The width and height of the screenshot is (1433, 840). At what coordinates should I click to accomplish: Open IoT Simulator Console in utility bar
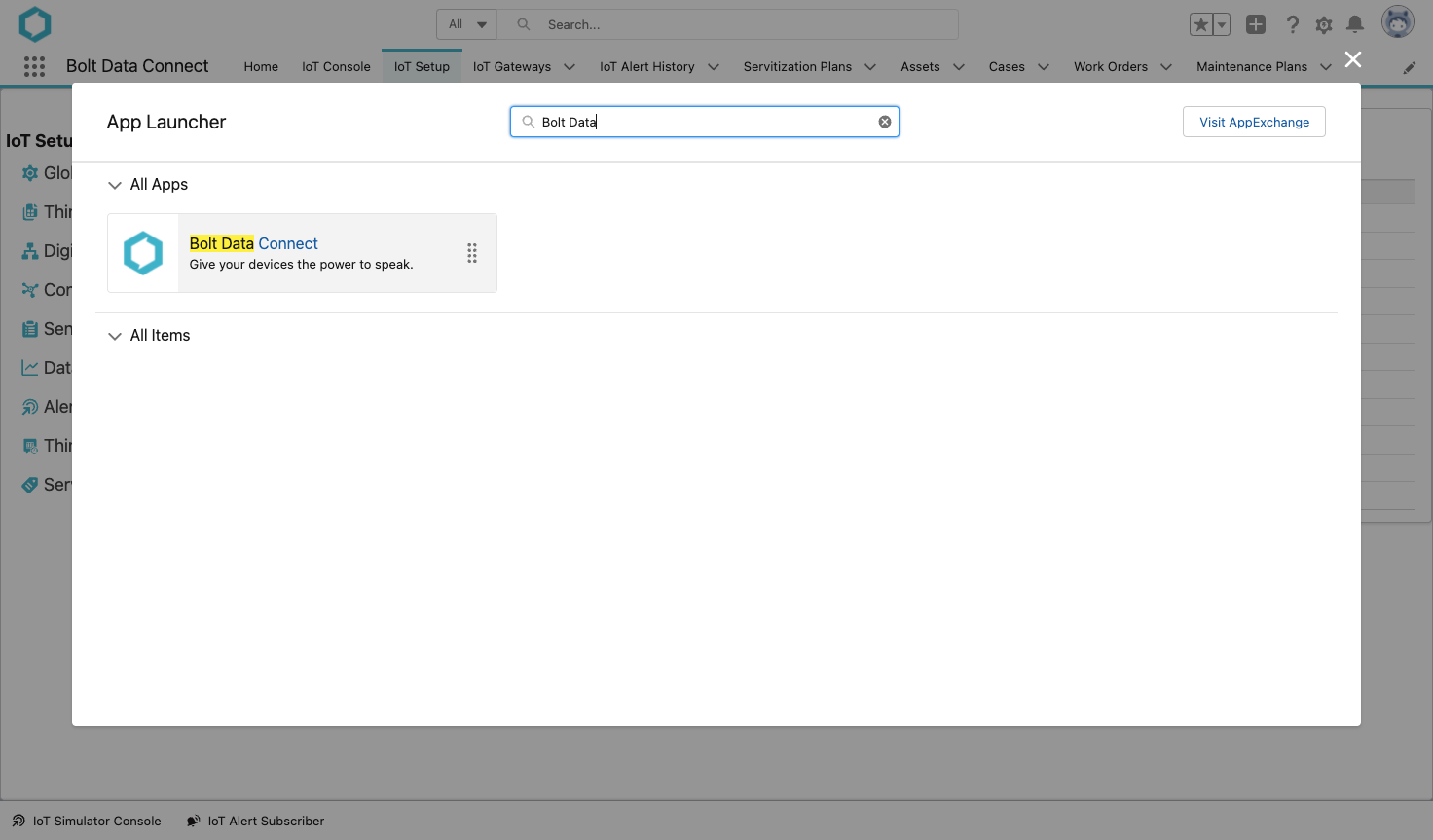click(96, 821)
